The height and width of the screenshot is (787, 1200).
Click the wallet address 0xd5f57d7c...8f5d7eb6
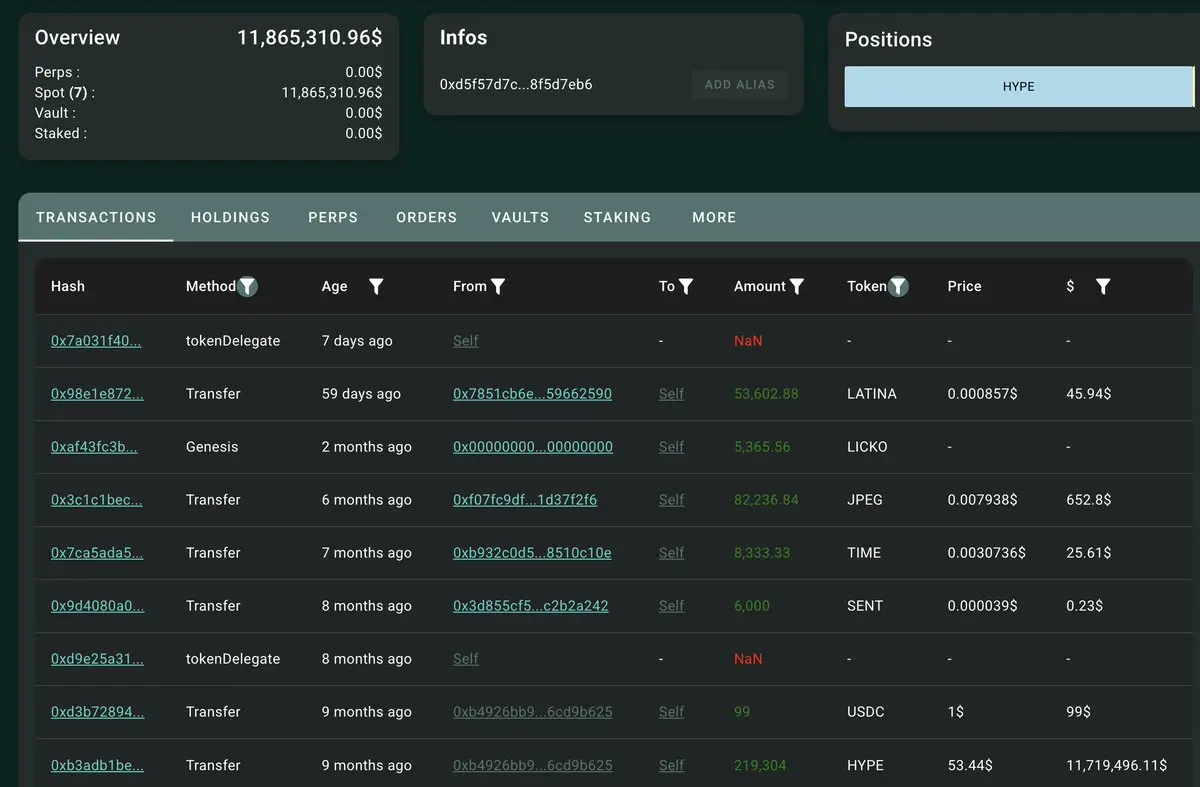click(x=516, y=85)
